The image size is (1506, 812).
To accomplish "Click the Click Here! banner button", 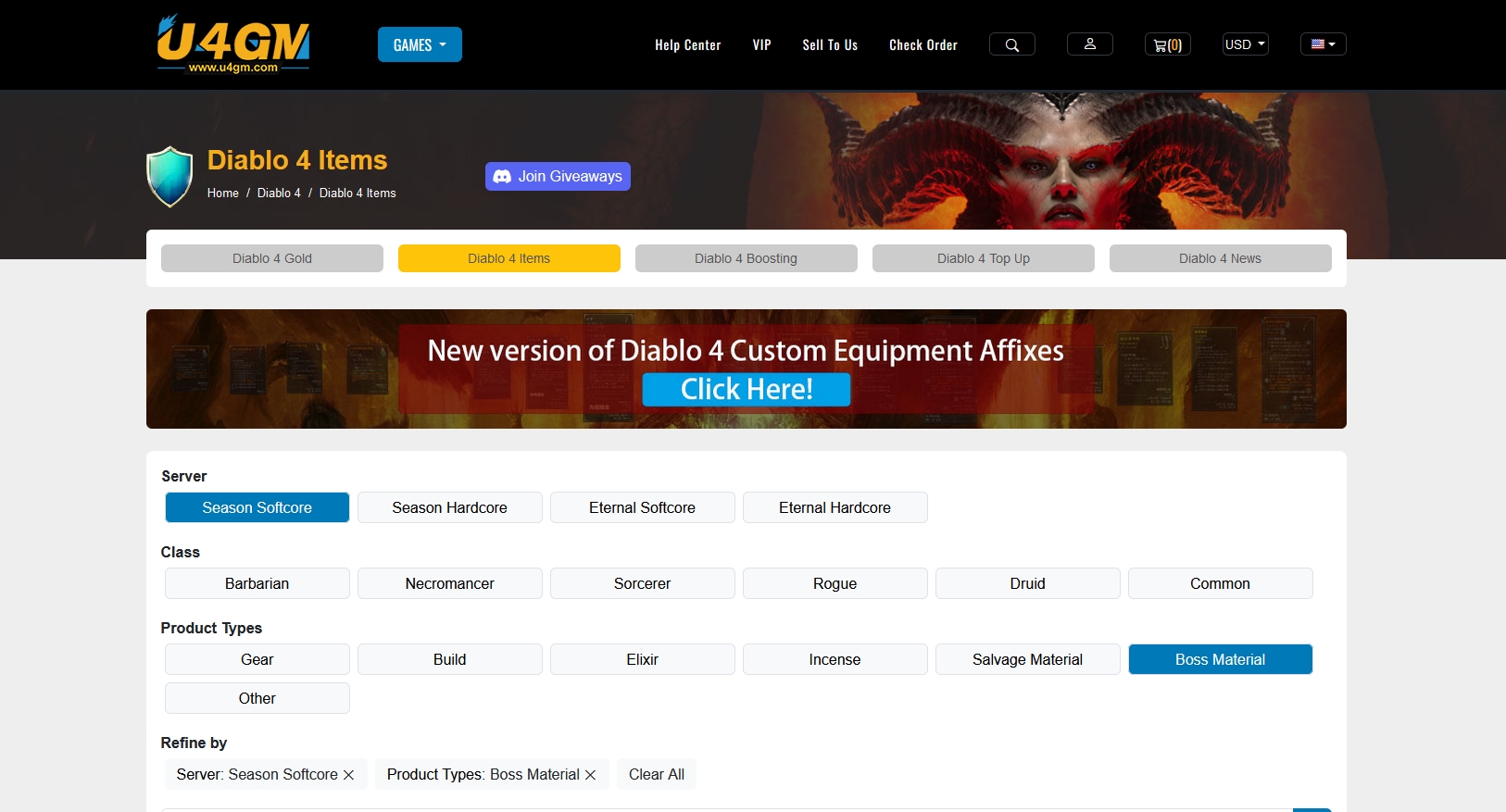I will pos(747,390).
